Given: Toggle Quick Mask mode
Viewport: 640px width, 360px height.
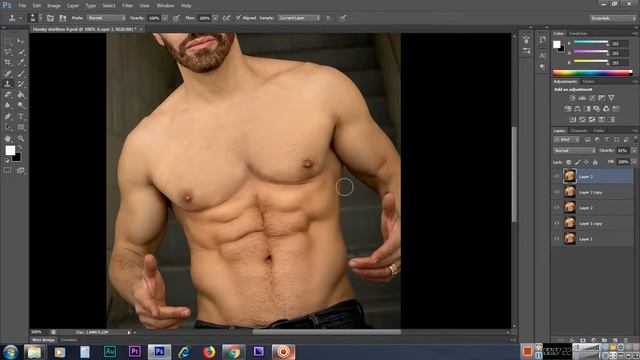Looking at the screenshot, I should point(8,170).
